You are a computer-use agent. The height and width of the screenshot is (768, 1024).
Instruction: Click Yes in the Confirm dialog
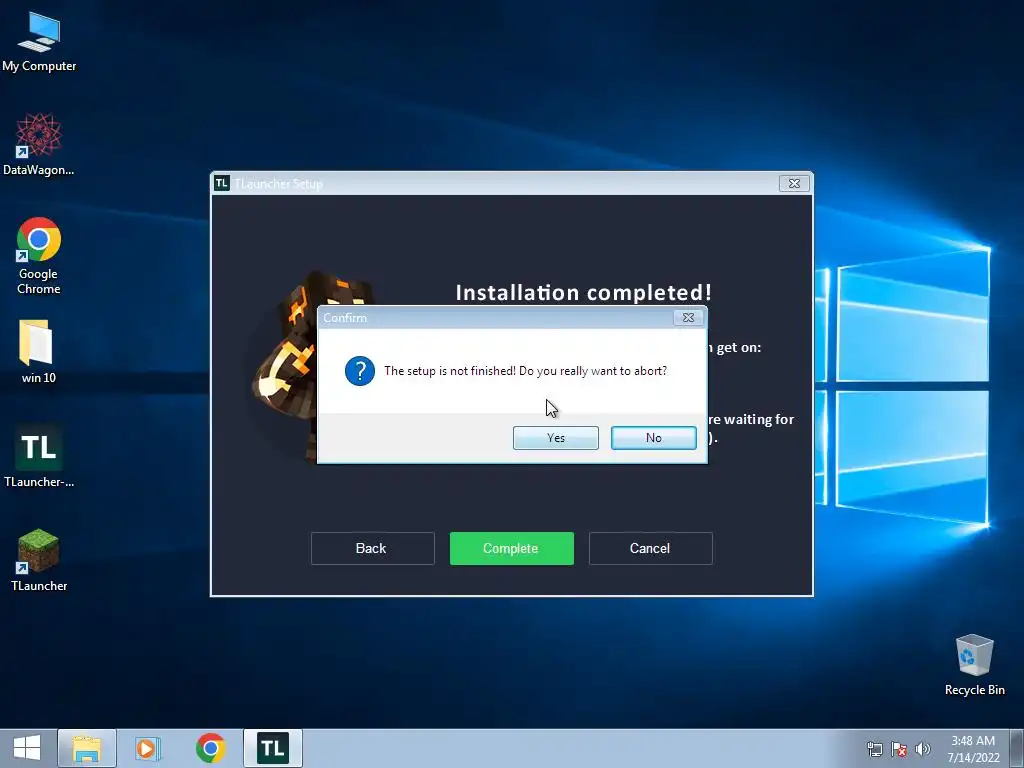click(x=556, y=438)
